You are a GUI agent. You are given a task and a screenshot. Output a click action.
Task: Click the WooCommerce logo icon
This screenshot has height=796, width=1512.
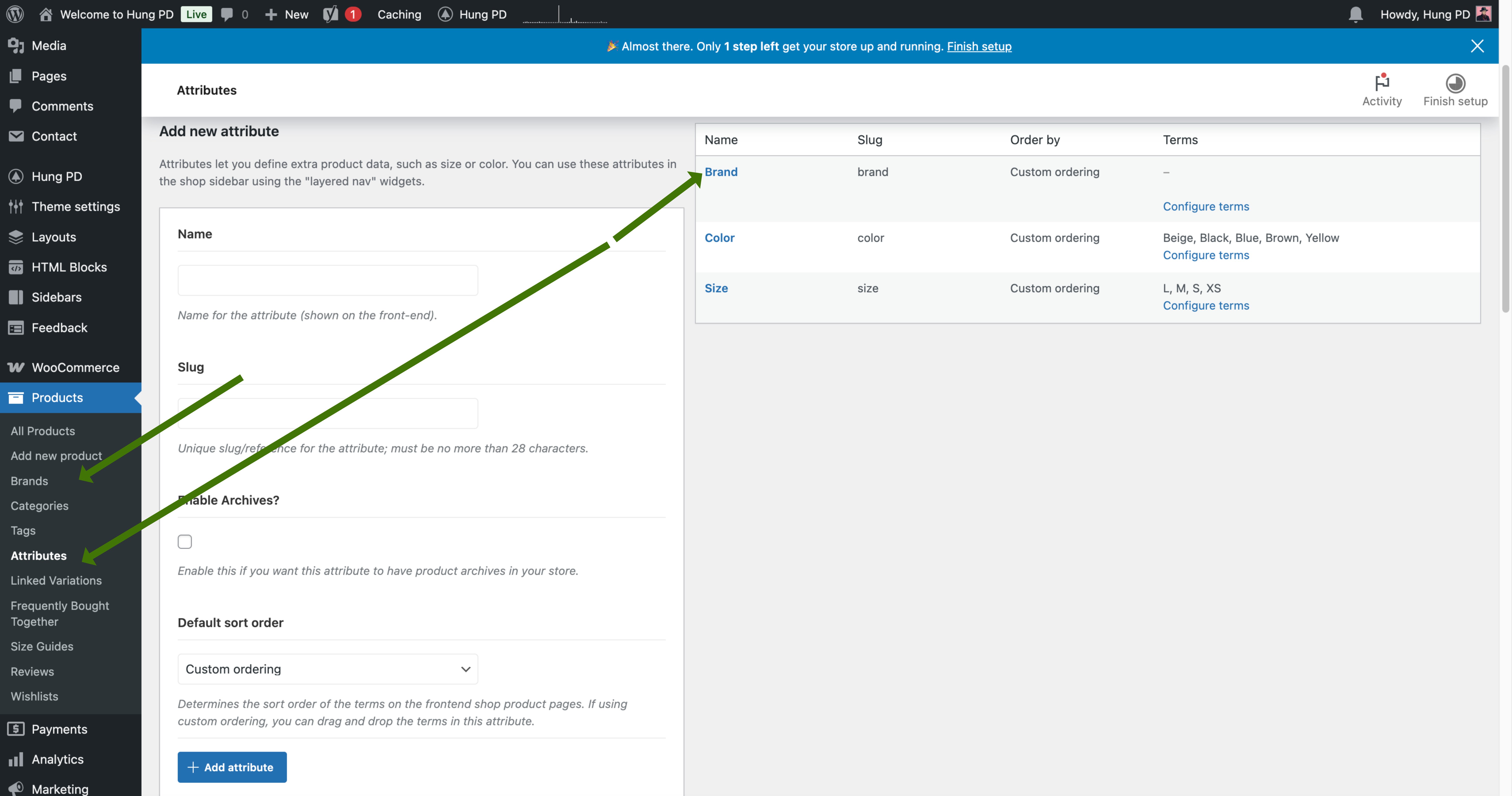[16, 367]
